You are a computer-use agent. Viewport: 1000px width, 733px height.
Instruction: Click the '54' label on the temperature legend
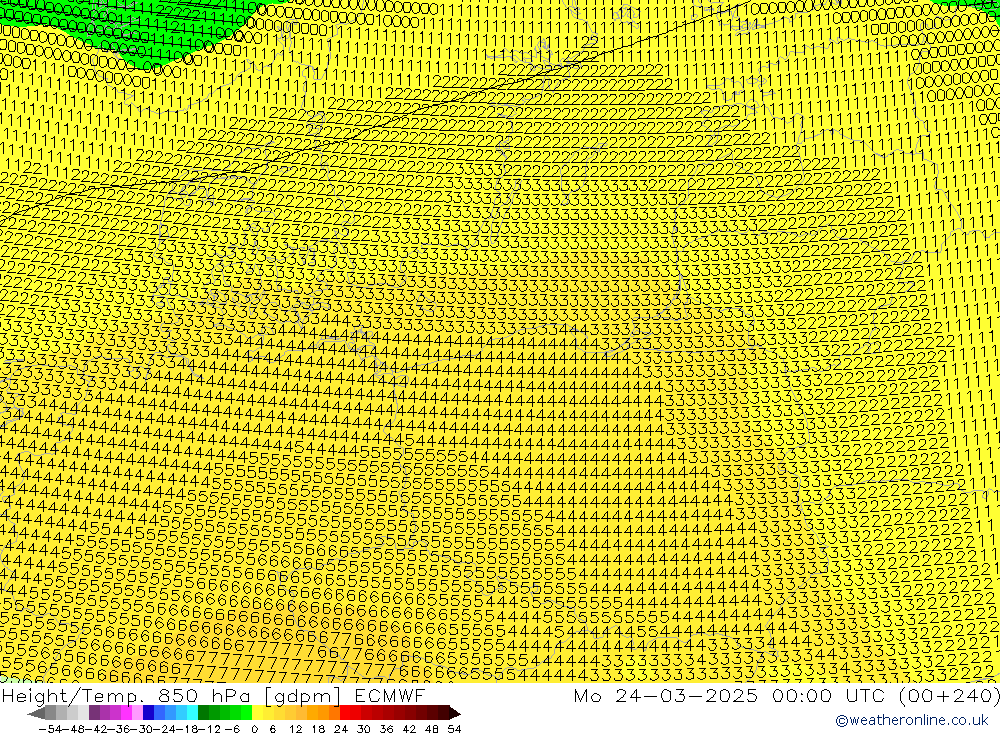(x=454, y=729)
